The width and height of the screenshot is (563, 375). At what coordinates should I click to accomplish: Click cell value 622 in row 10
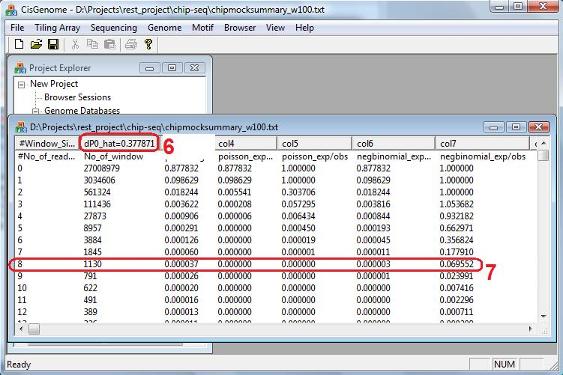point(90,288)
